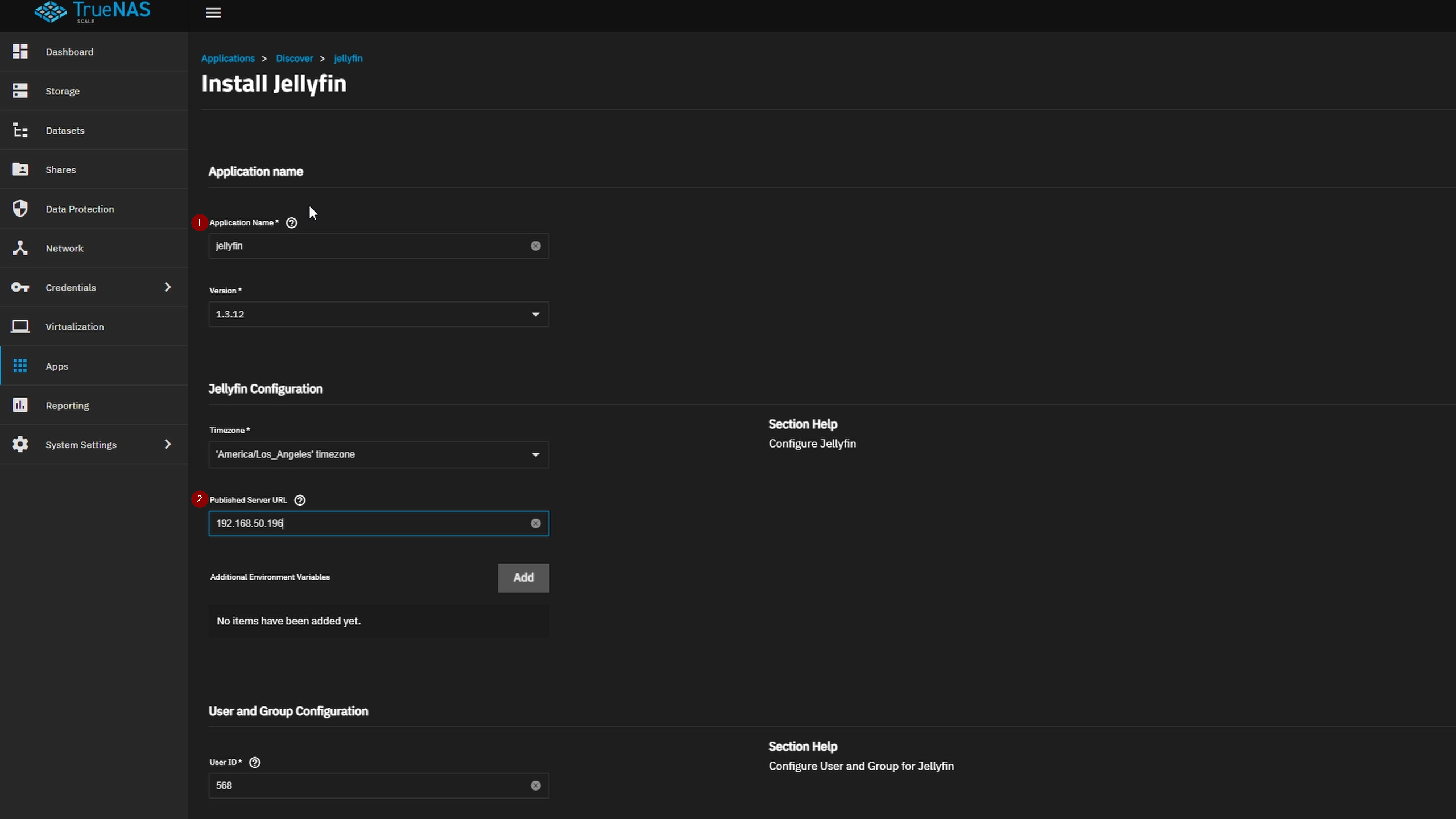Open Published Server URL help tooltip
Viewport: 1456px width, 819px height.
coord(300,500)
